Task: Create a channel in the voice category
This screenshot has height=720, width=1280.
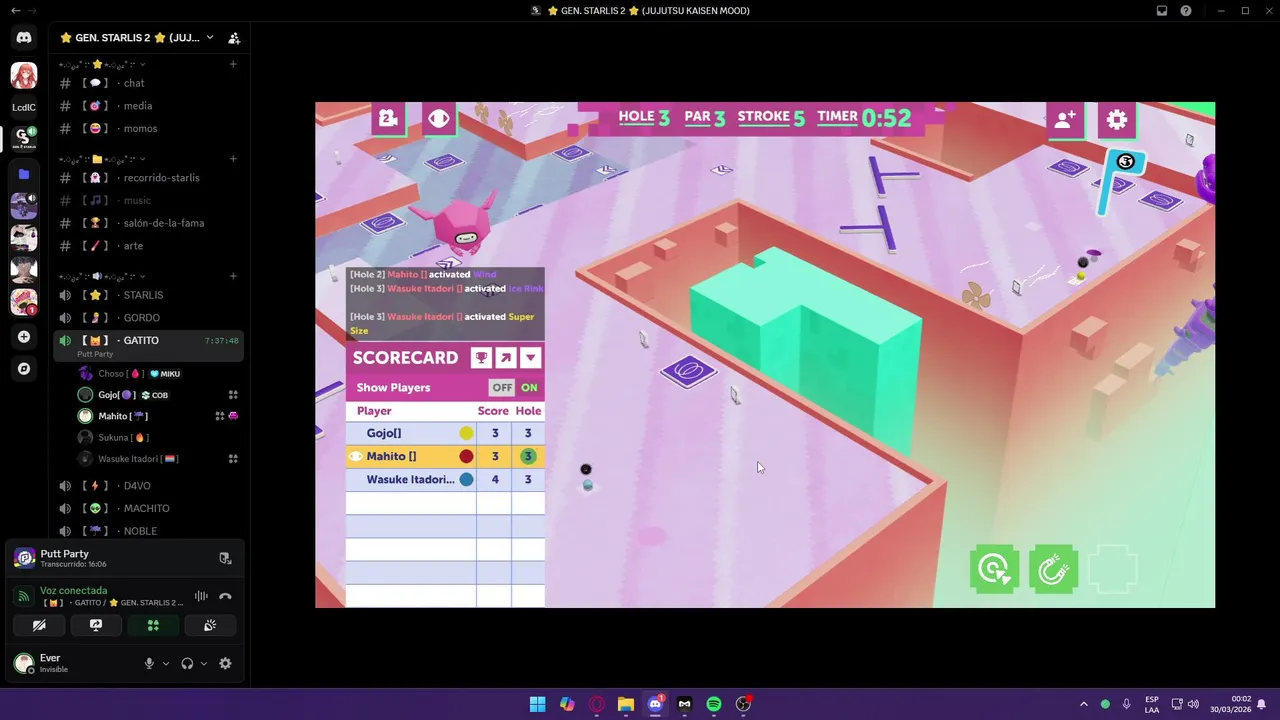Action: [233, 276]
